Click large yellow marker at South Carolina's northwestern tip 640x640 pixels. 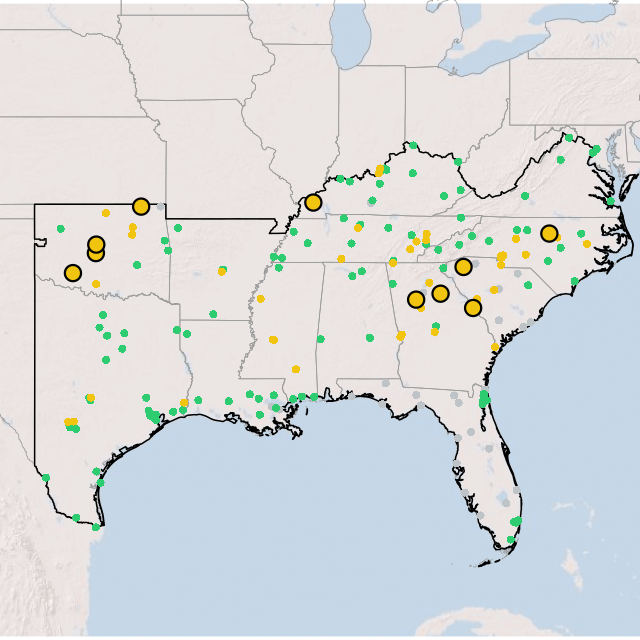[463, 267]
